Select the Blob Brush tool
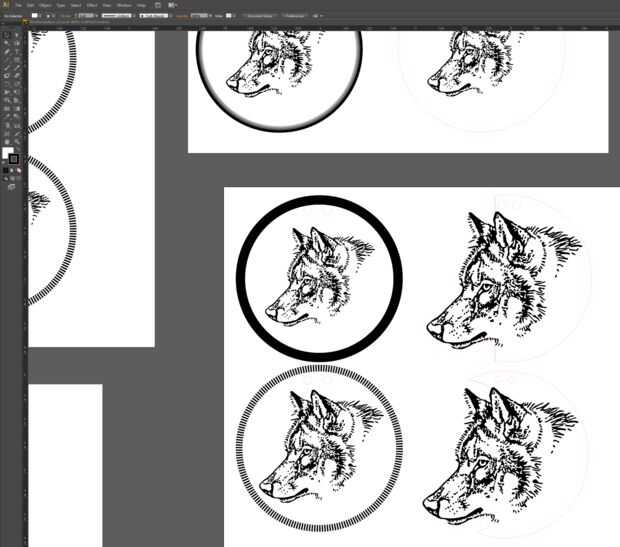The image size is (620, 547). point(6,76)
